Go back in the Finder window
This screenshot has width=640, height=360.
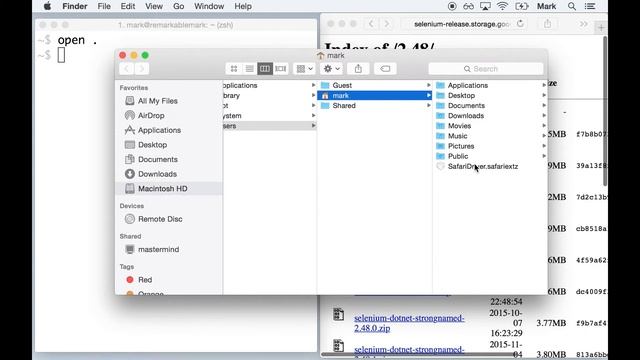(x=127, y=69)
